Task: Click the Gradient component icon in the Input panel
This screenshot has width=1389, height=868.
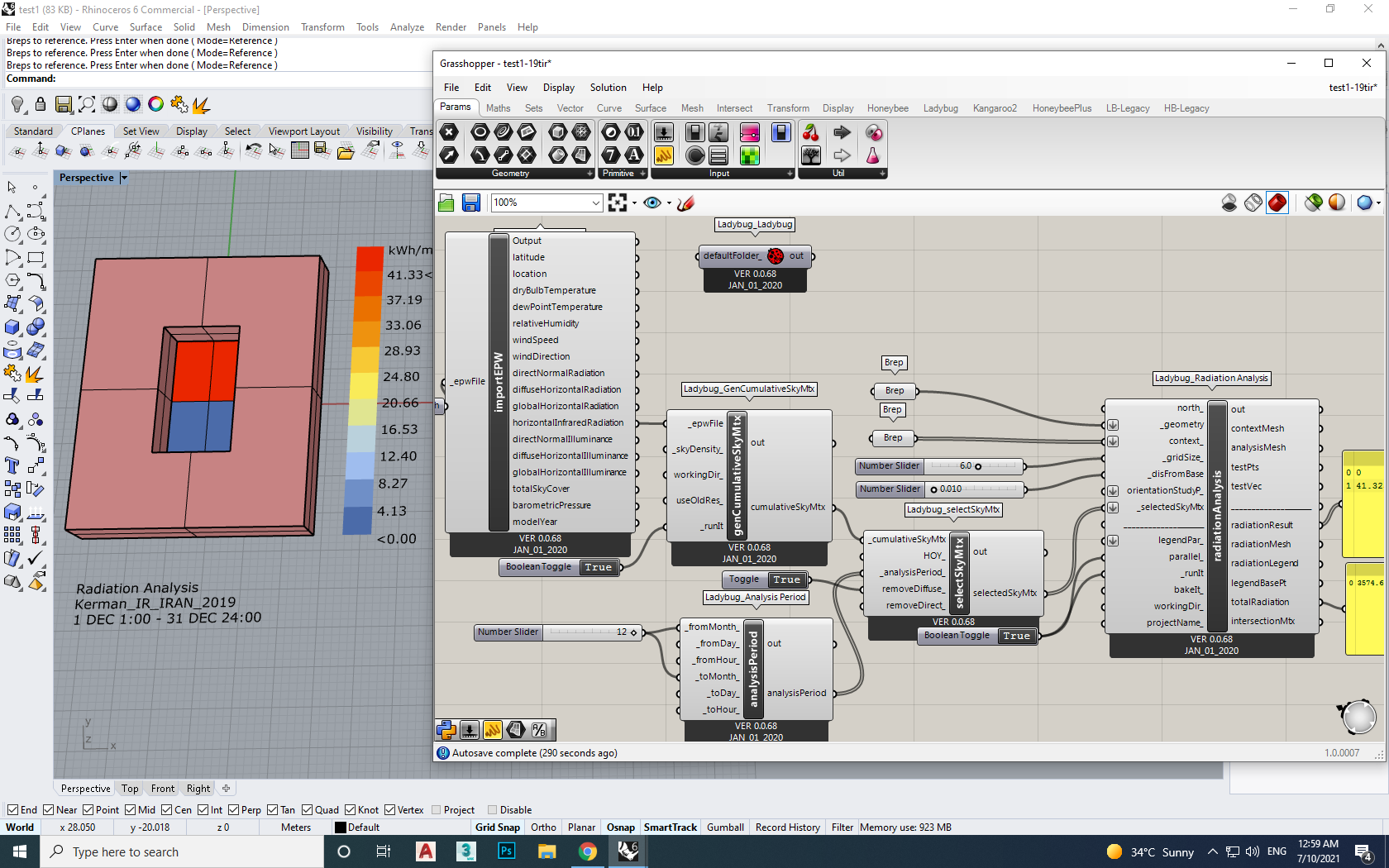Action: click(750, 132)
